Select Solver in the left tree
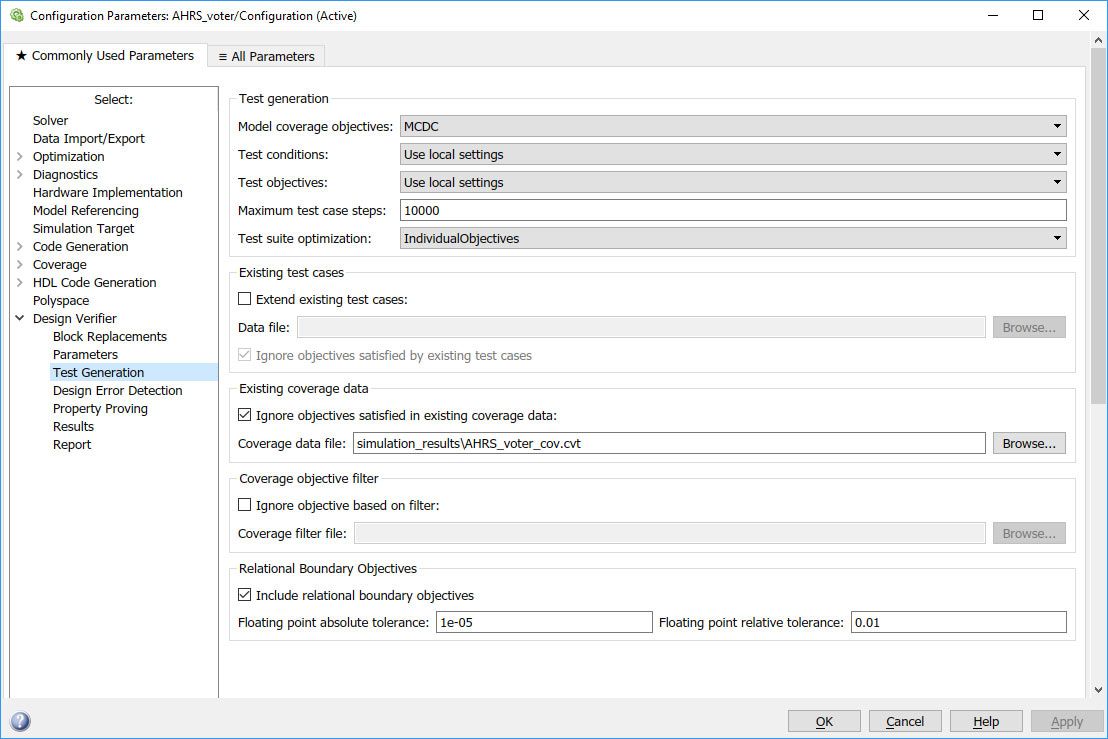Screen dimensions: 1108x739 pyautogui.click(x=50, y=120)
